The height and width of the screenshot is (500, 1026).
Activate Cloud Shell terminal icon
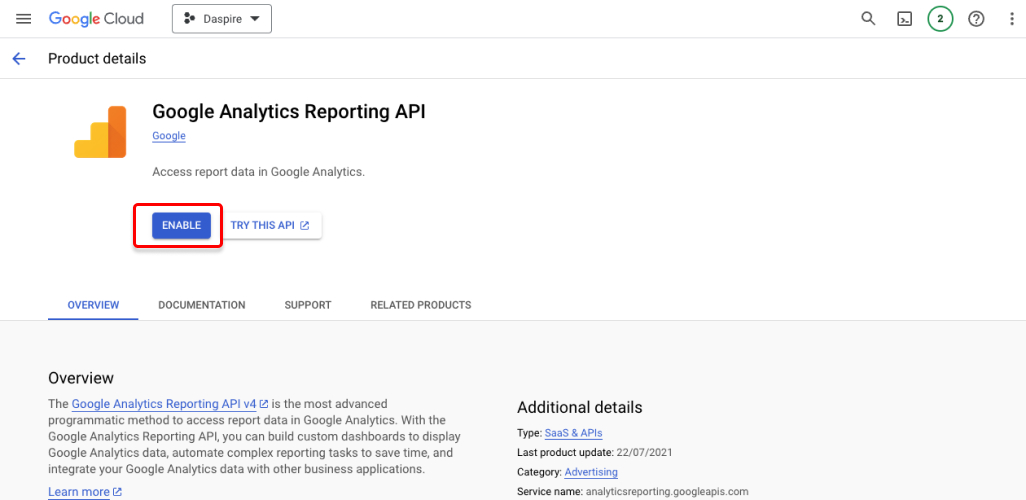point(904,19)
